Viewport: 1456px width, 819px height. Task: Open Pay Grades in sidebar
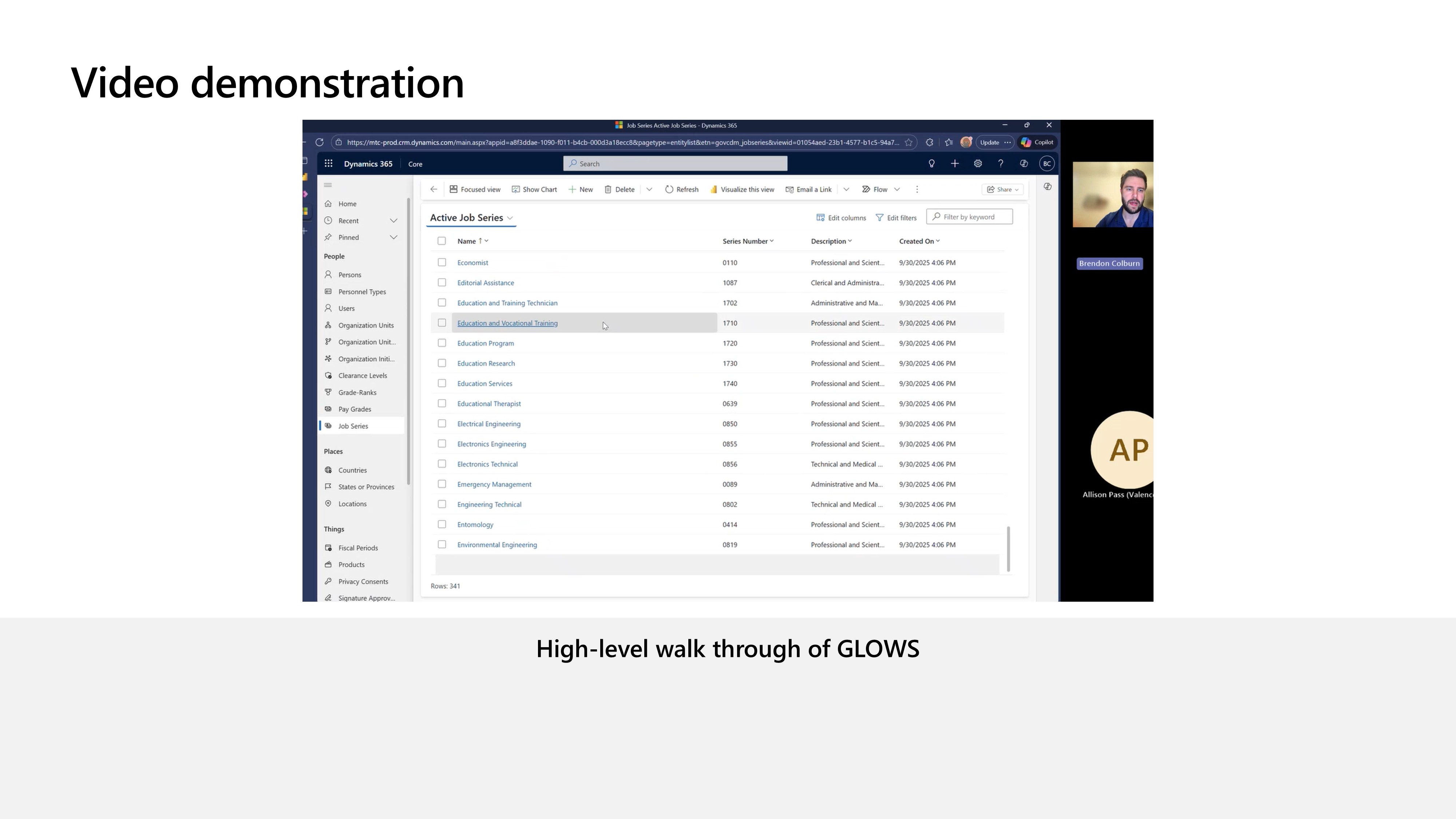click(x=355, y=409)
